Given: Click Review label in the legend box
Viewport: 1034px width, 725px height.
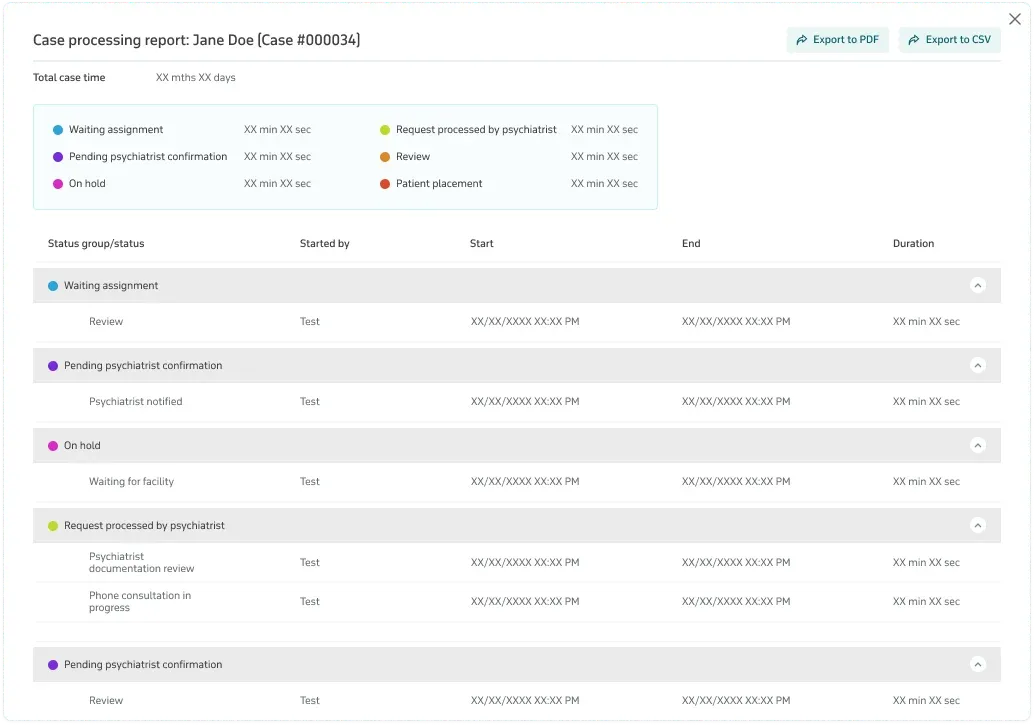Looking at the screenshot, I should pyautogui.click(x=413, y=157).
